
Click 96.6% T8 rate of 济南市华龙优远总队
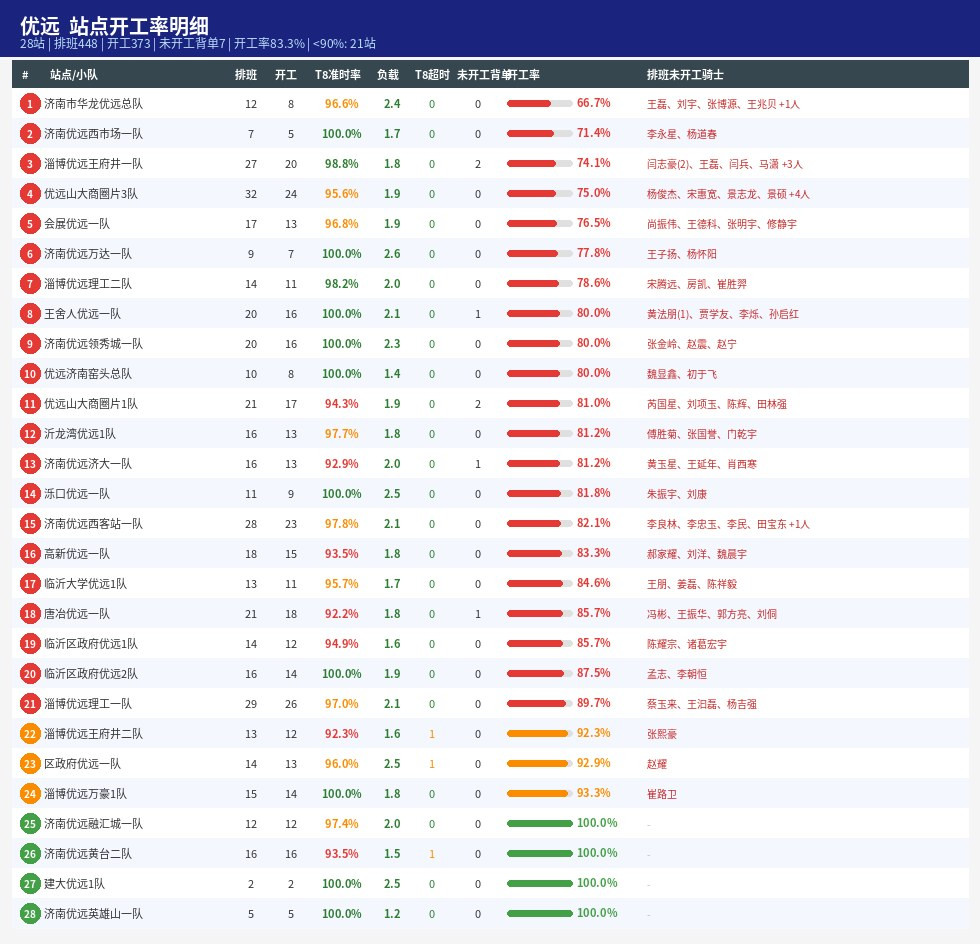click(x=341, y=104)
